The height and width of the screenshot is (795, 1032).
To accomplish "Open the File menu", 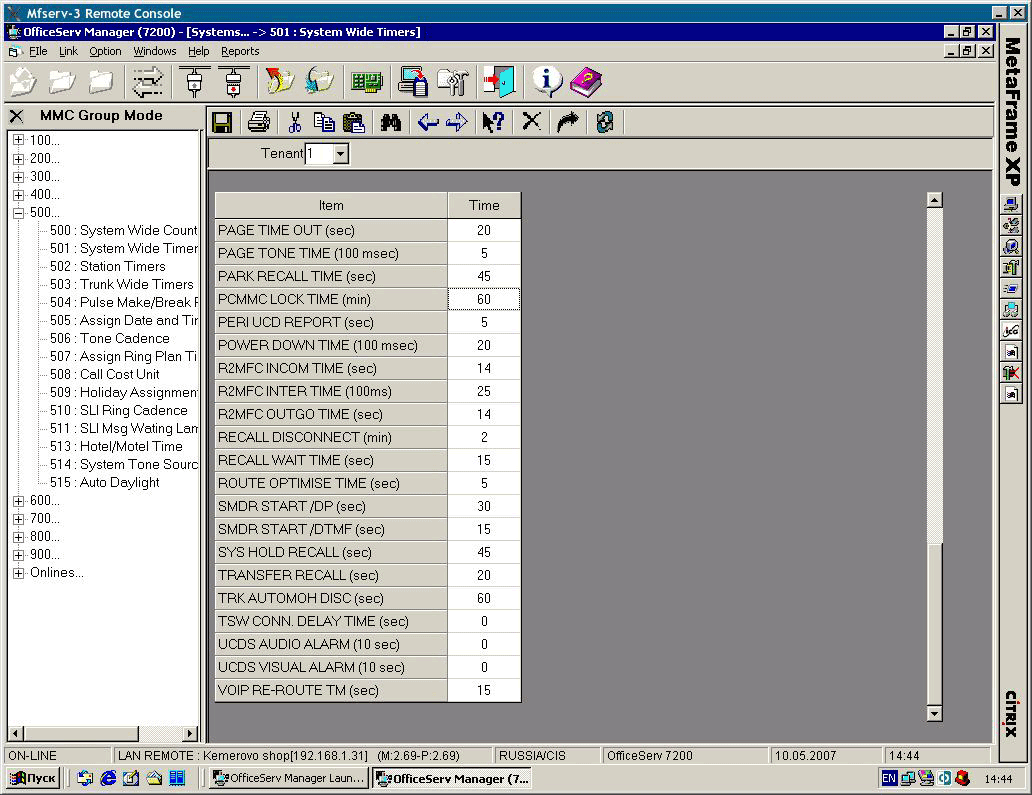I will (38, 51).
